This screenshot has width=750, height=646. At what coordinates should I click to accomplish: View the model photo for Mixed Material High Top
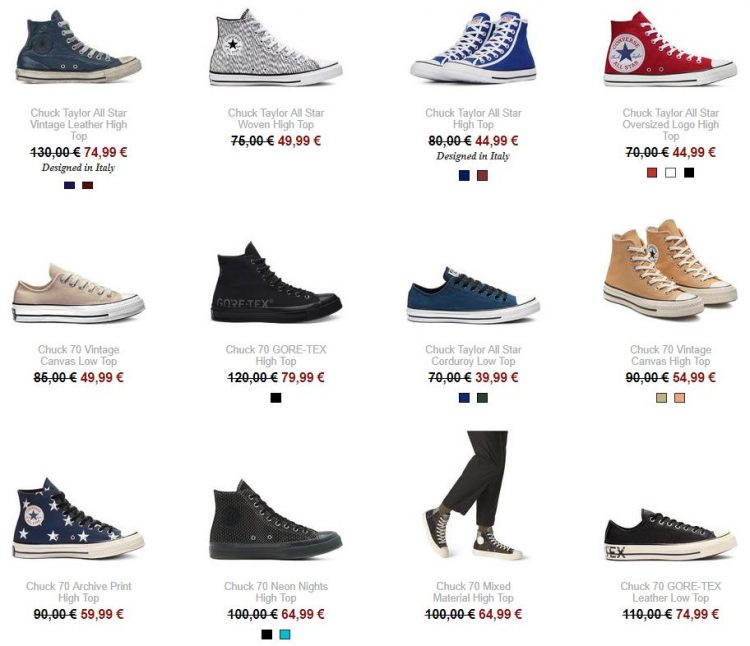click(x=474, y=495)
